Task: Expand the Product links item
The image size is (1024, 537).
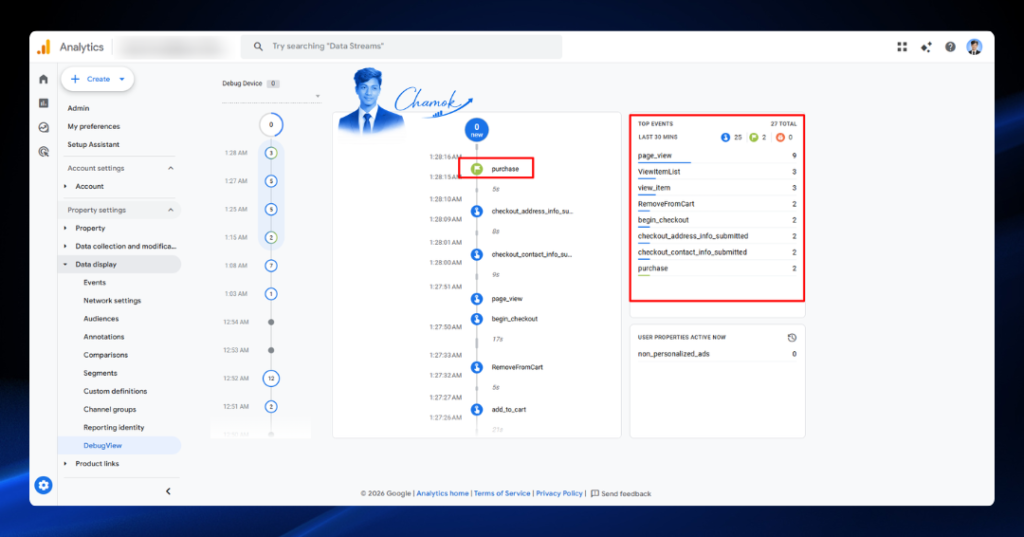Action: point(65,464)
